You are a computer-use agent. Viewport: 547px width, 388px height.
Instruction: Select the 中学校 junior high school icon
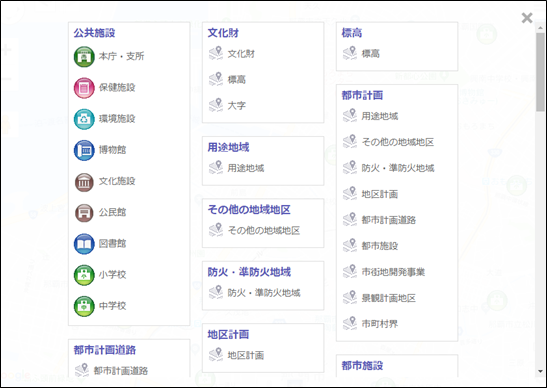coord(84,306)
